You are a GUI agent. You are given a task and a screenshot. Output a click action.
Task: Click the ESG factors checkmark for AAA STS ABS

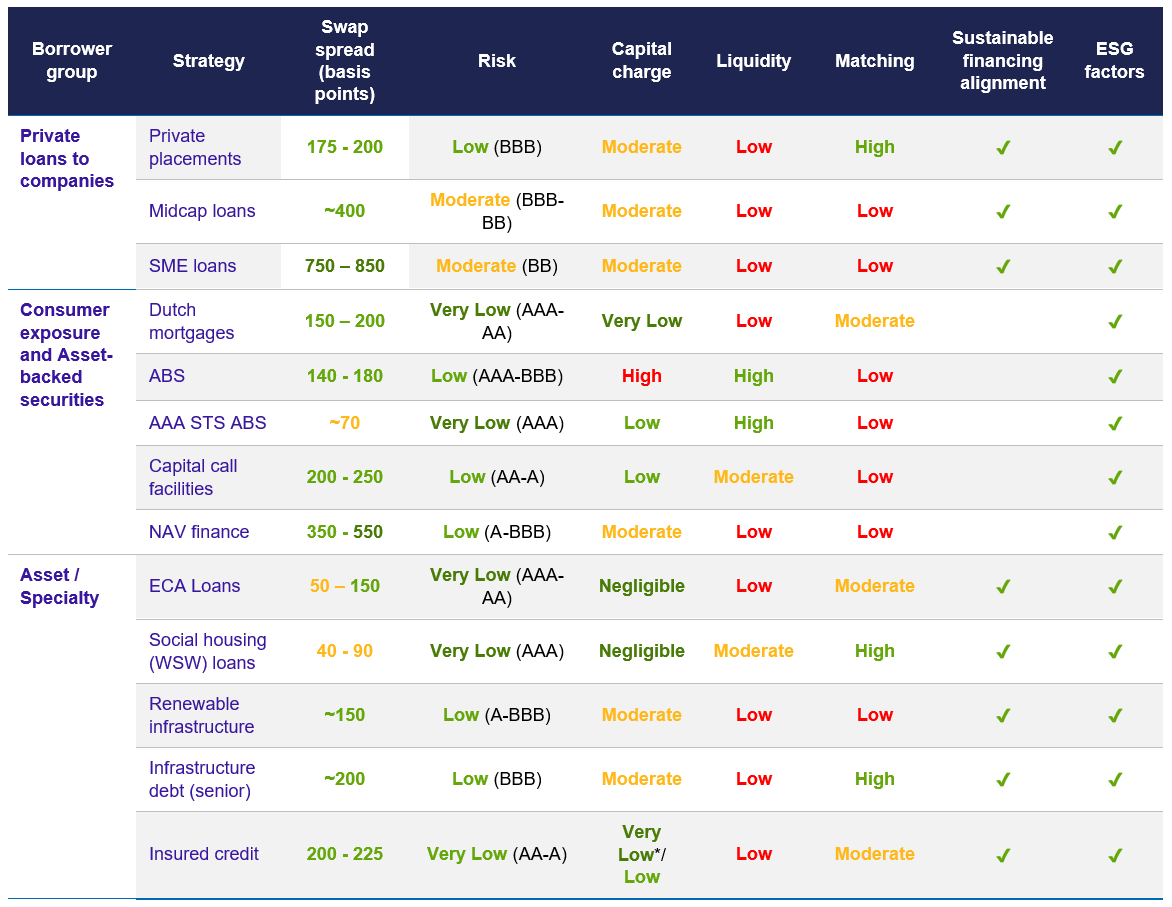(x=1115, y=424)
